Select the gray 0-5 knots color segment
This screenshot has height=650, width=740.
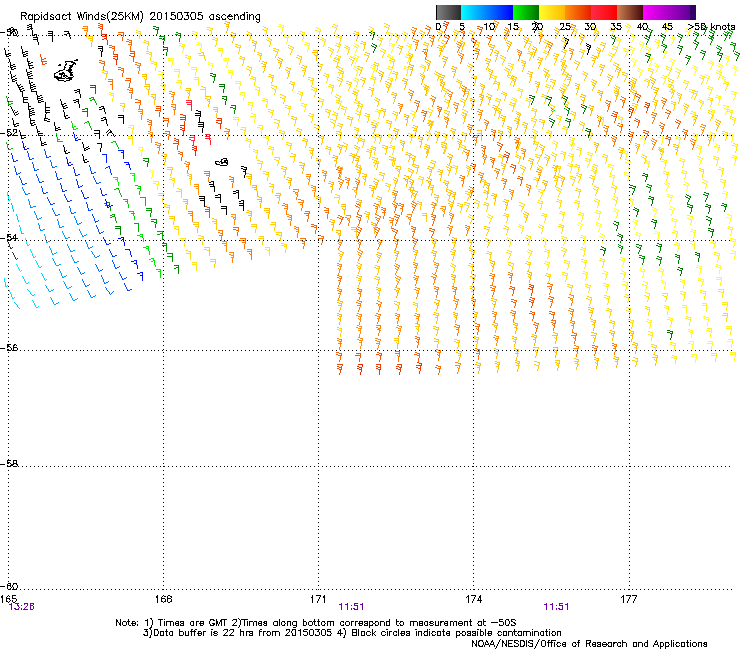click(x=448, y=12)
